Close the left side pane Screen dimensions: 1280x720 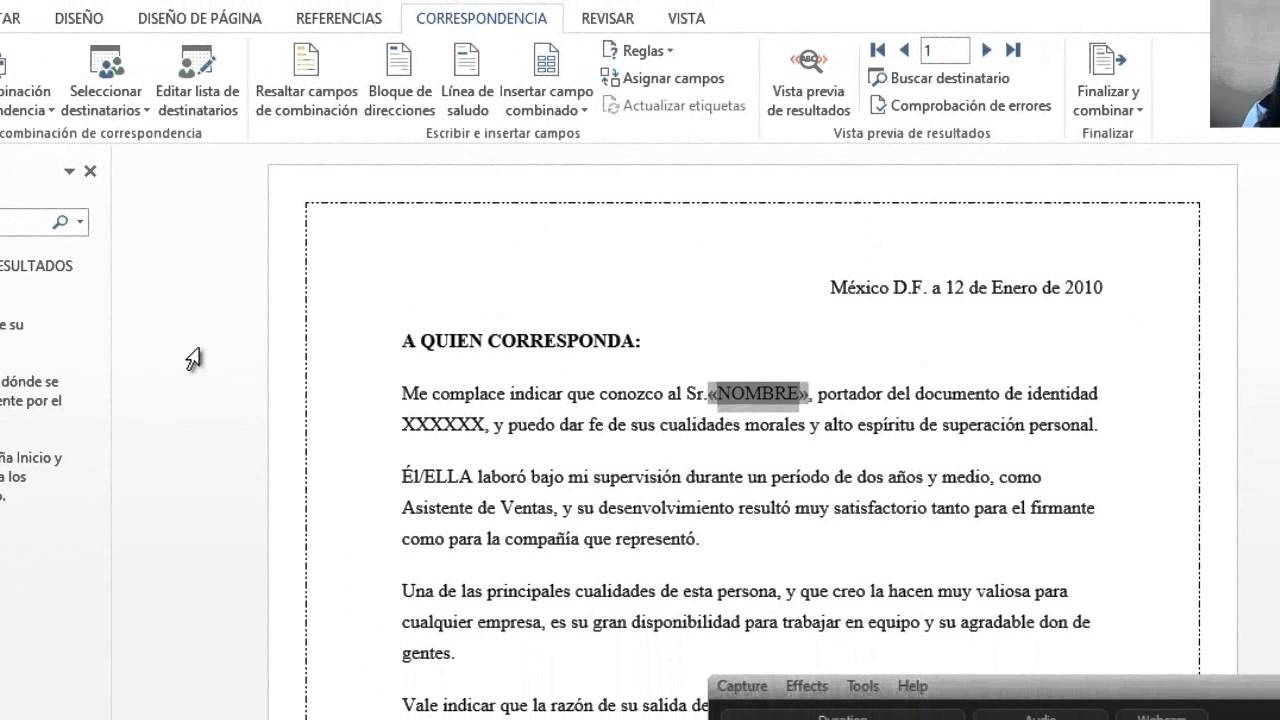[x=90, y=171]
